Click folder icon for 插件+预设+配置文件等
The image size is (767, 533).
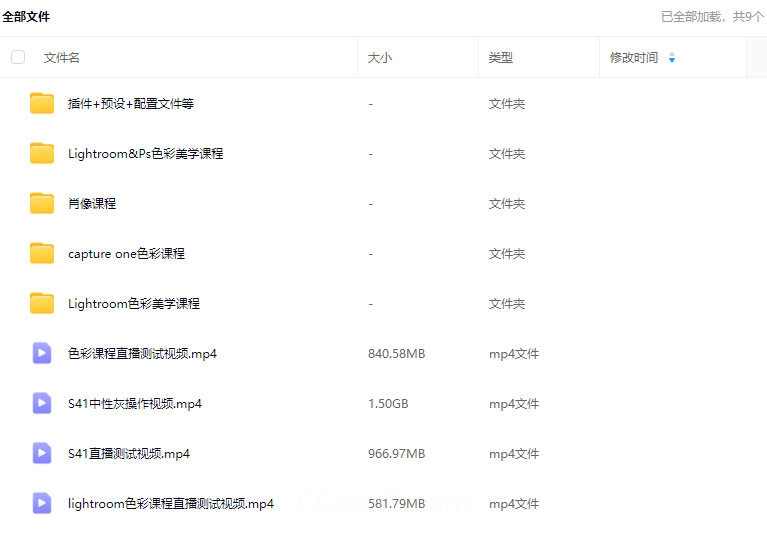[42, 103]
